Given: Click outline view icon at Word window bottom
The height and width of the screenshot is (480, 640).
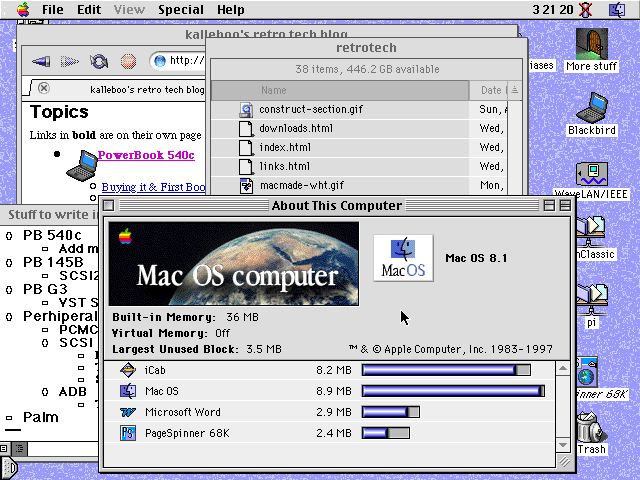Looking at the screenshot, I should click(x=19, y=449).
